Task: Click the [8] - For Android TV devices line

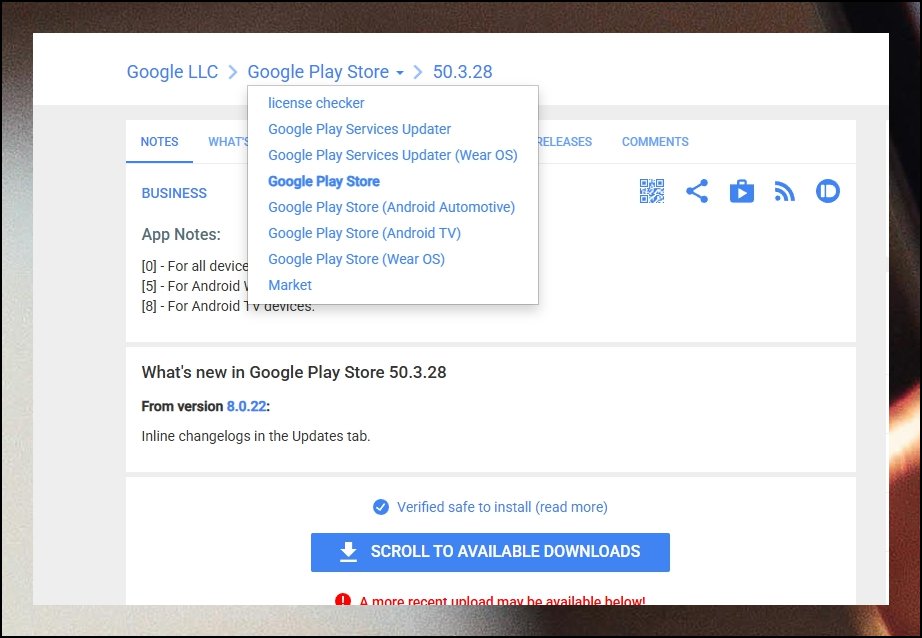Action: [228, 306]
